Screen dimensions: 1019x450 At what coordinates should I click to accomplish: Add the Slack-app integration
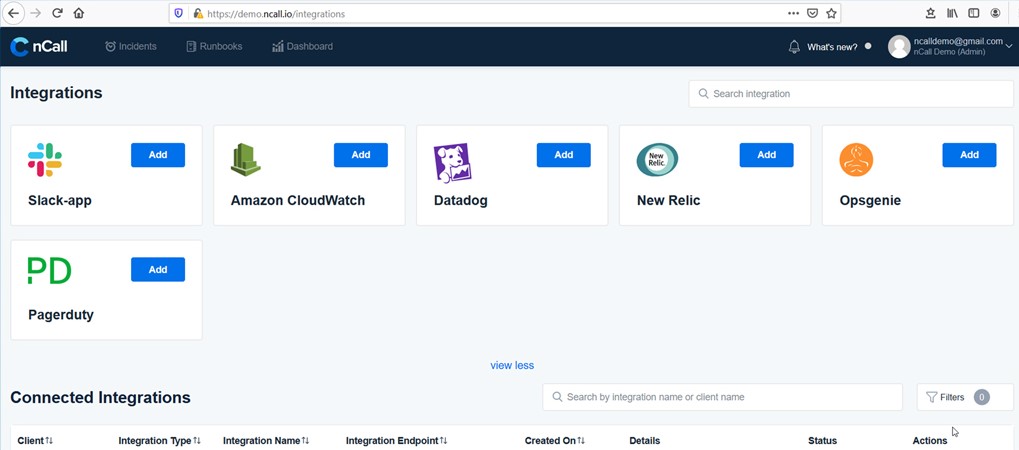coord(158,155)
